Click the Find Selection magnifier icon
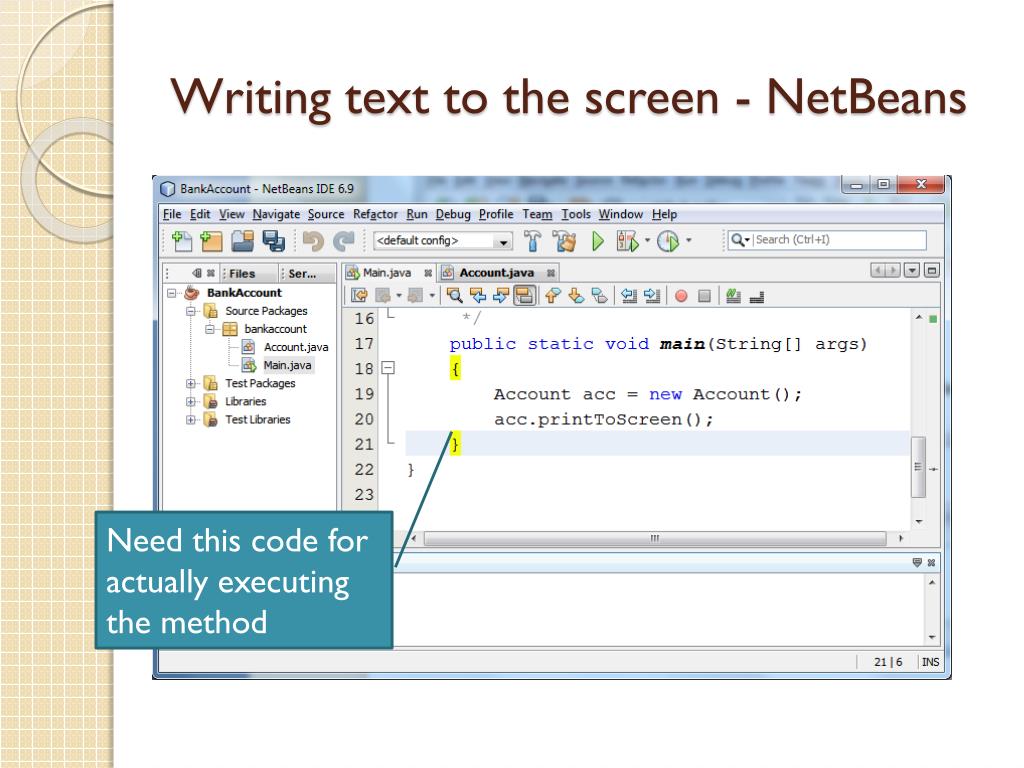Viewport: 1024px width, 768px height. point(455,296)
